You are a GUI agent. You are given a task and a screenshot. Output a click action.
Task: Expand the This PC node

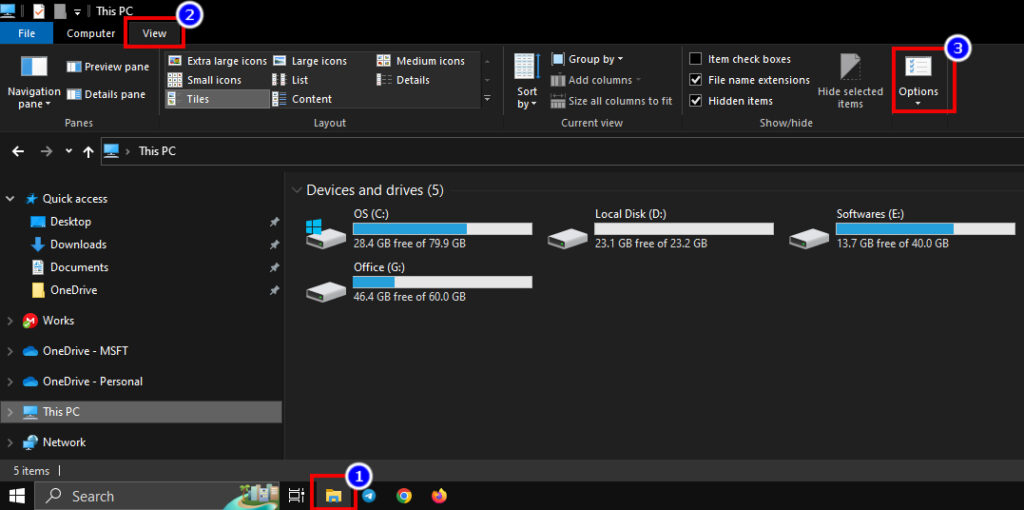tap(10, 412)
